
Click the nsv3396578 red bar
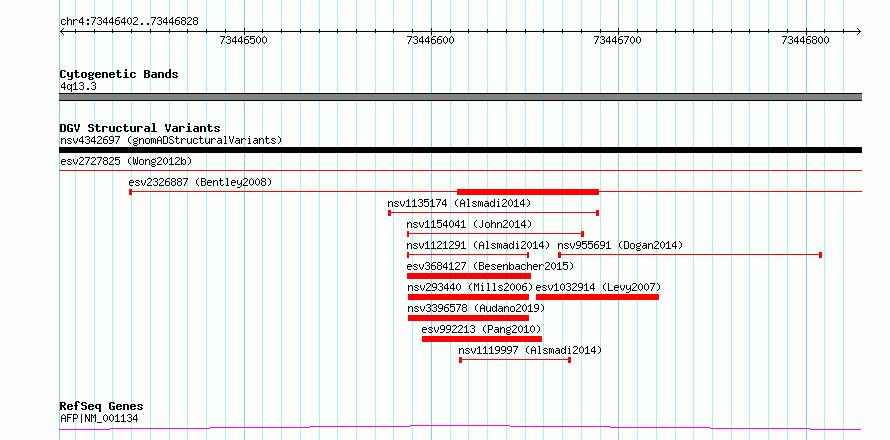coord(468,318)
